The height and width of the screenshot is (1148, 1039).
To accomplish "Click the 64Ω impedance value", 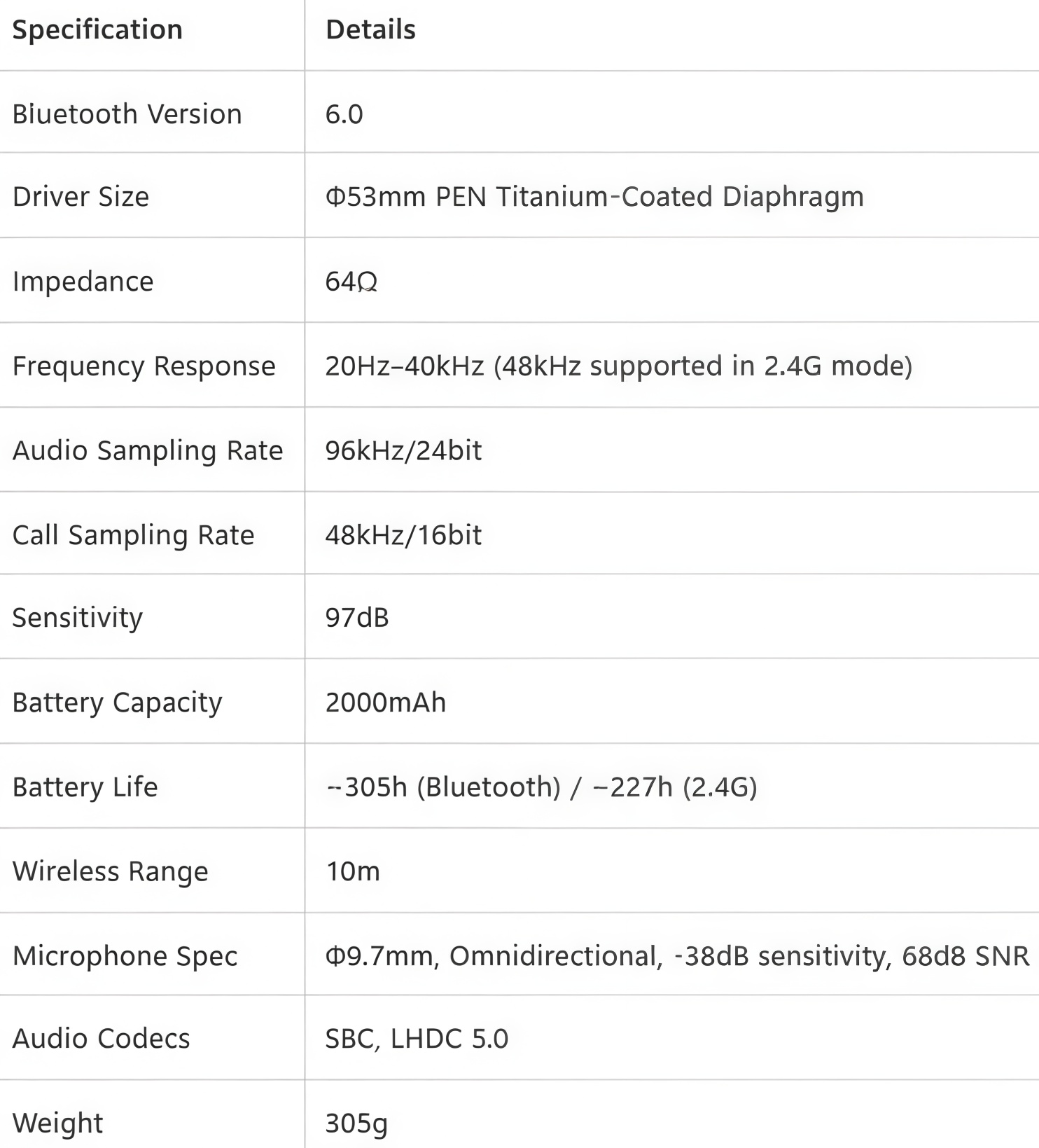I will point(351,282).
